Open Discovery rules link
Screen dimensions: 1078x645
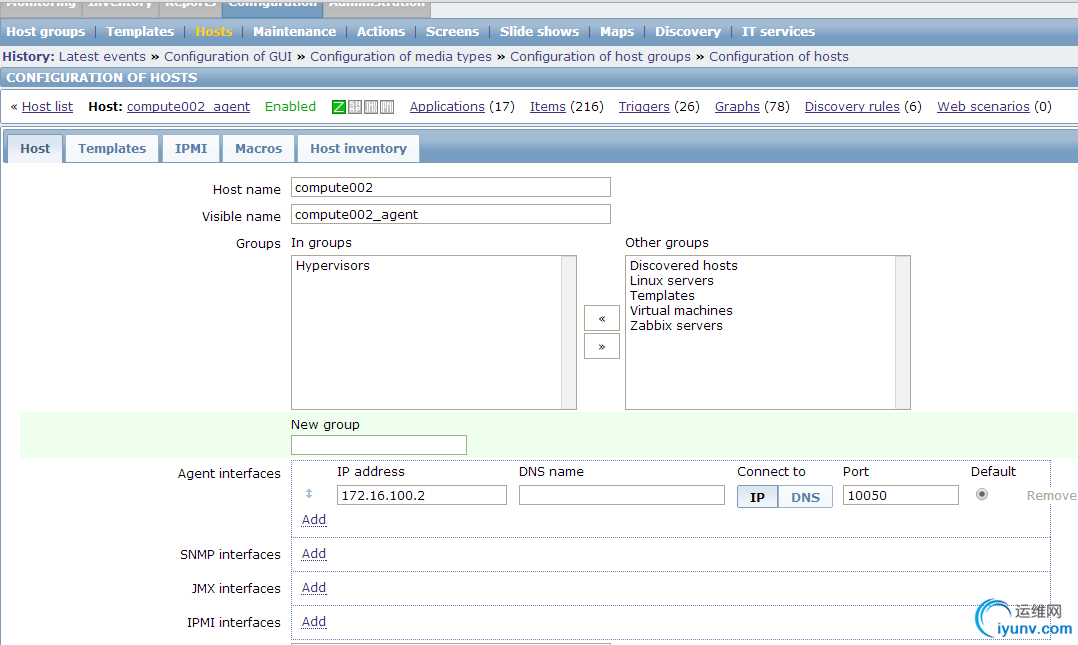pyautogui.click(x=852, y=107)
